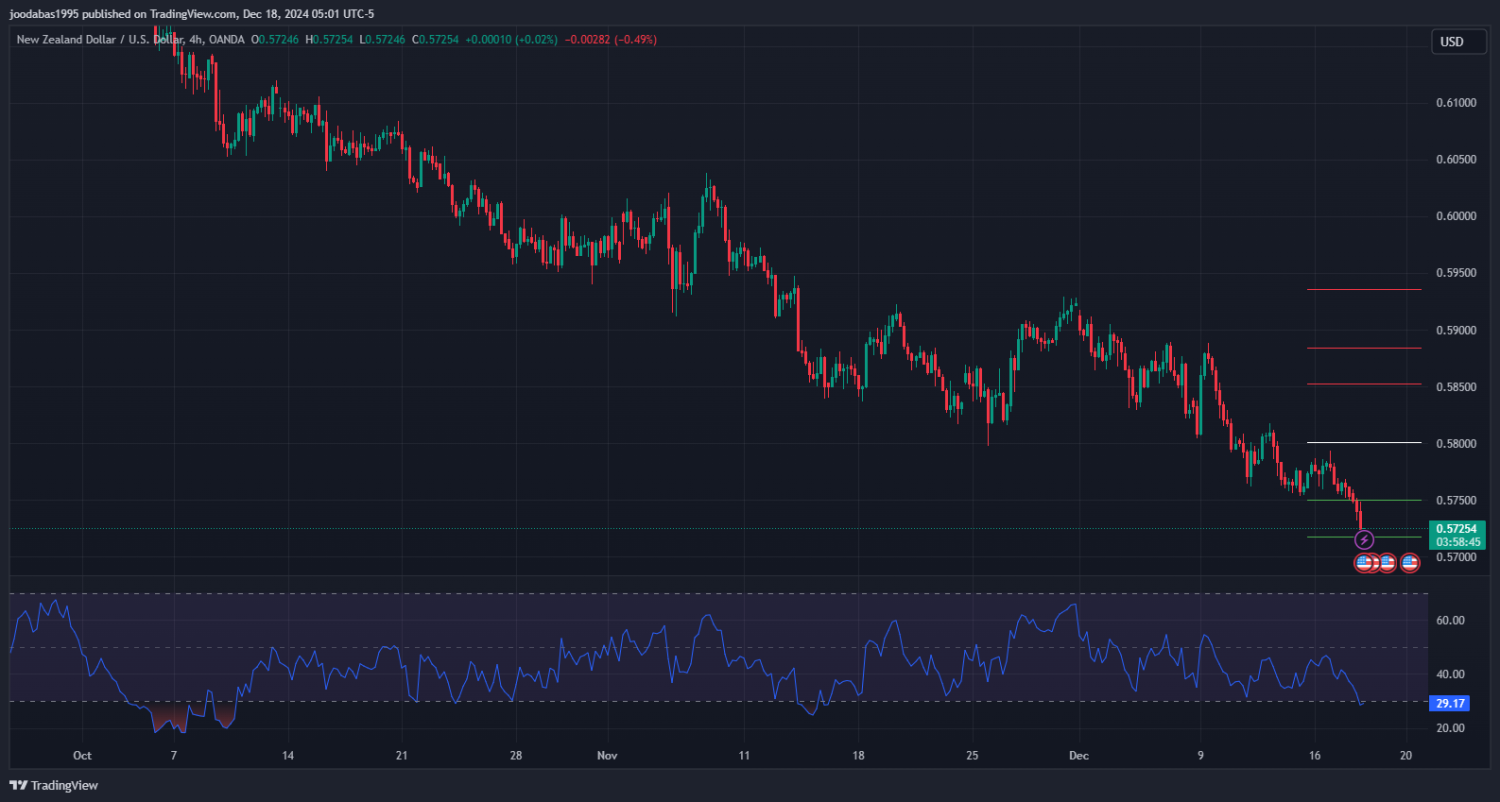The image size is (1500, 802).
Task: Click the close value C0.57254 in legend
Action: (437, 40)
